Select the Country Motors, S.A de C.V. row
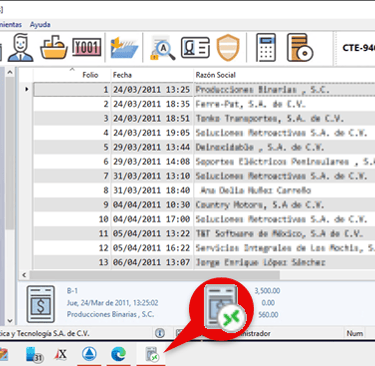 [204, 204]
